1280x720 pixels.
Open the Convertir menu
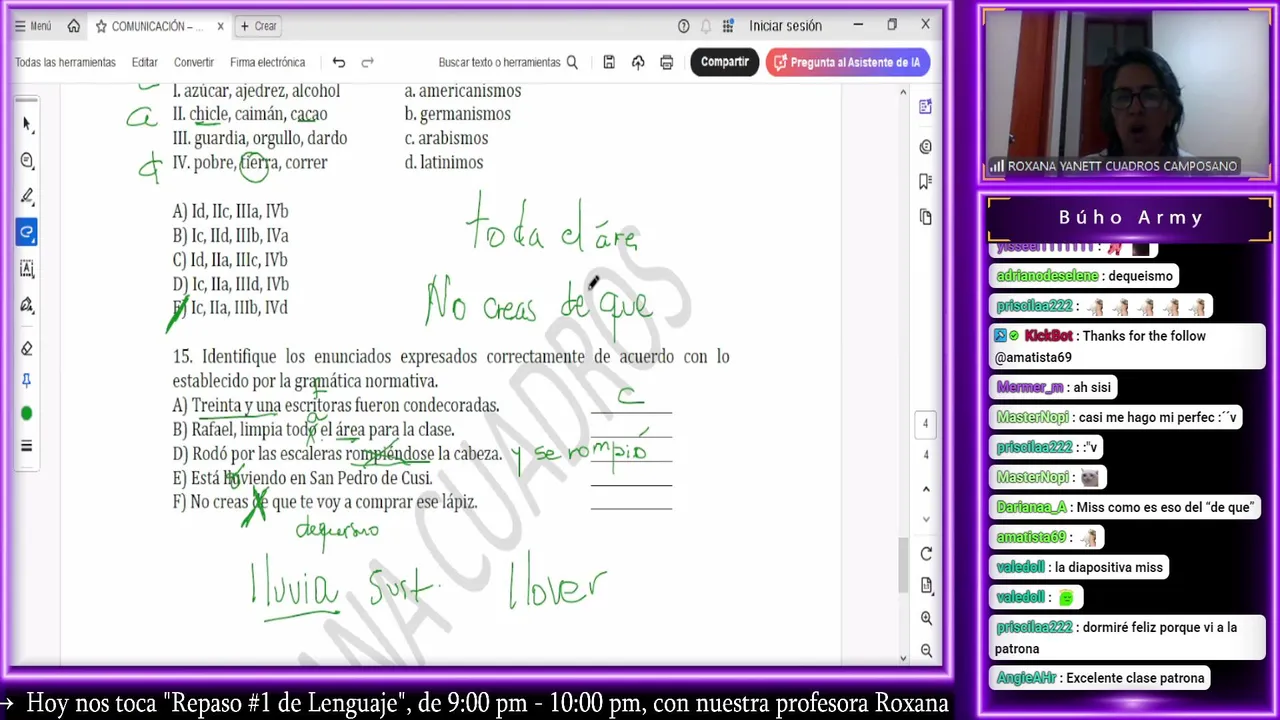click(194, 62)
